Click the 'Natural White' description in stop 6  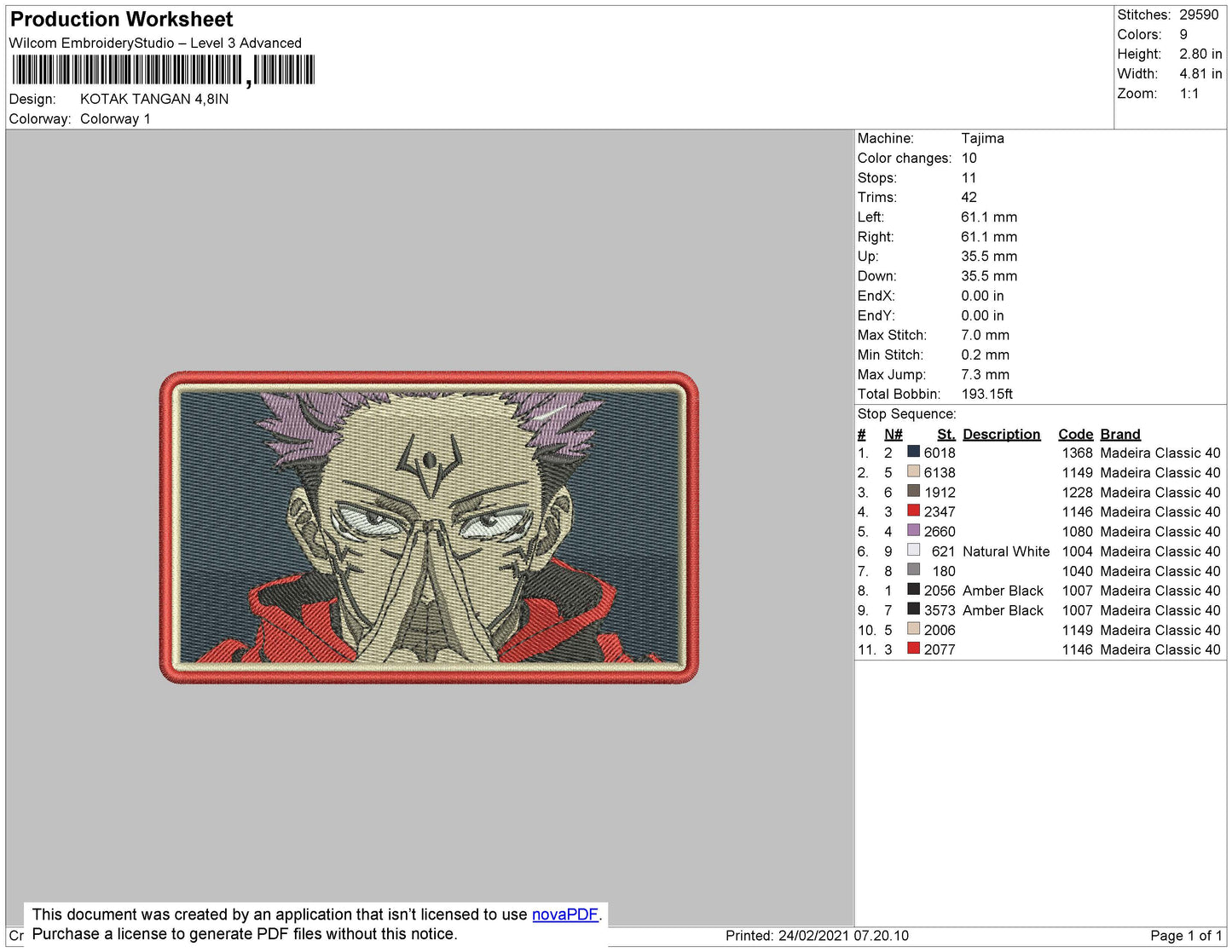(x=1006, y=551)
